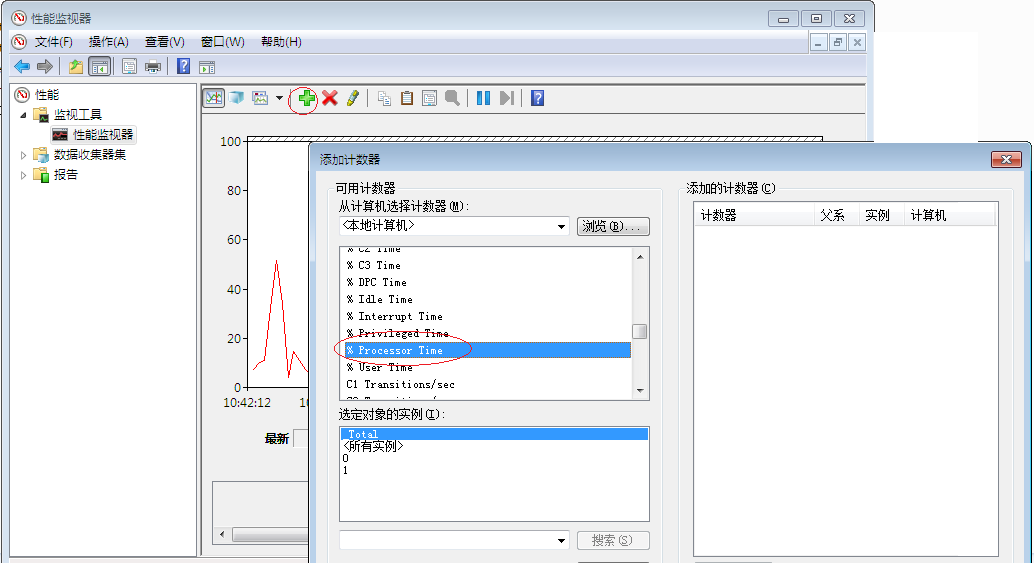Image resolution: width=1034 pixels, height=563 pixels.
Task: Click the printer icon in main toolbar
Action: pyautogui.click(x=152, y=67)
